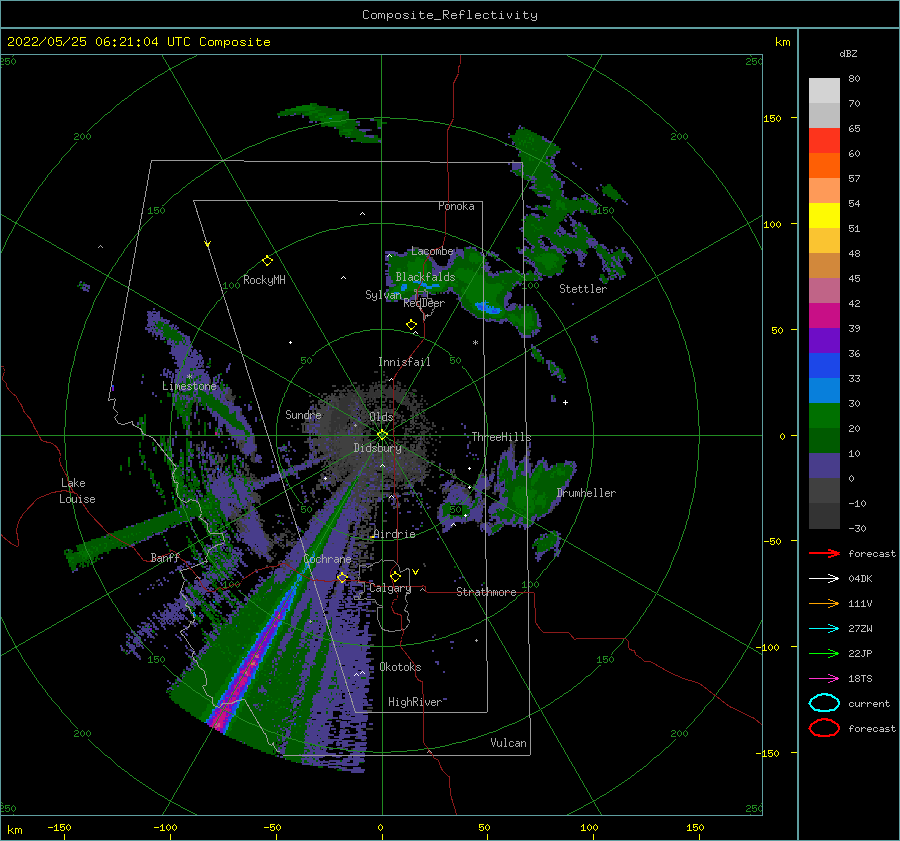
Task: Click the Composite_Reflectivity title
Action: pyautogui.click(x=450, y=15)
